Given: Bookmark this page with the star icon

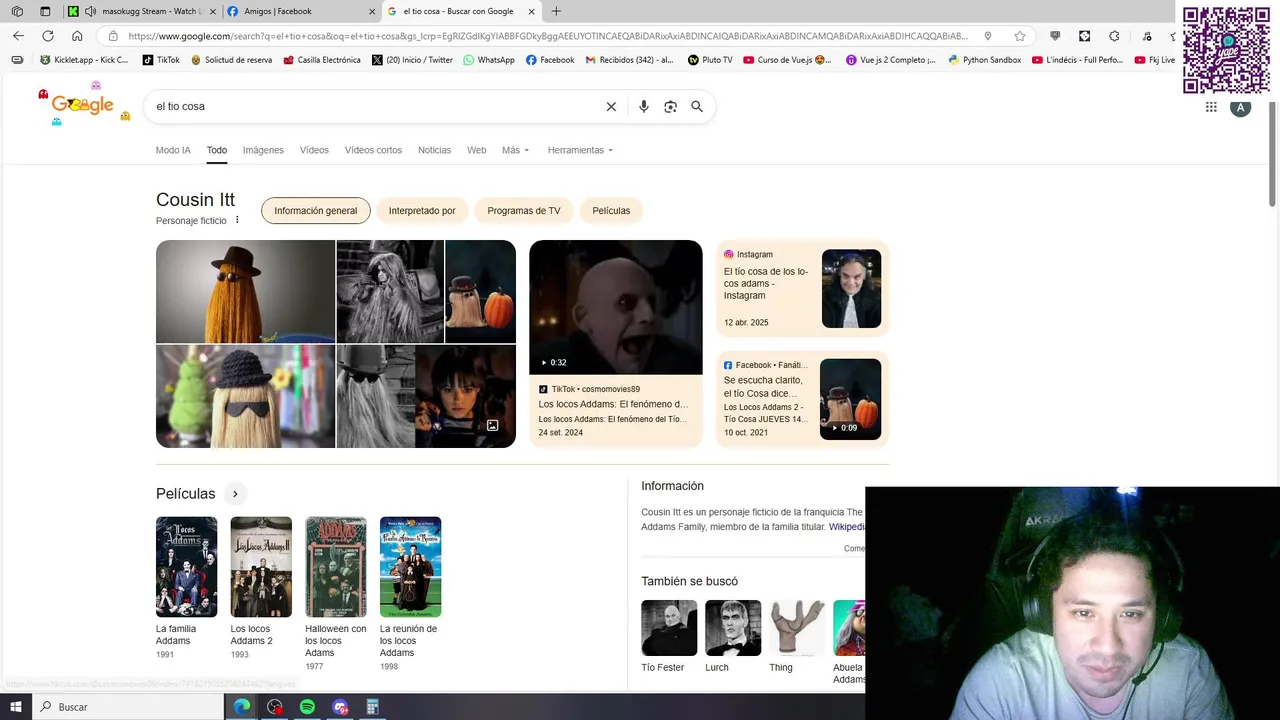Looking at the screenshot, I should [1019, 36].
